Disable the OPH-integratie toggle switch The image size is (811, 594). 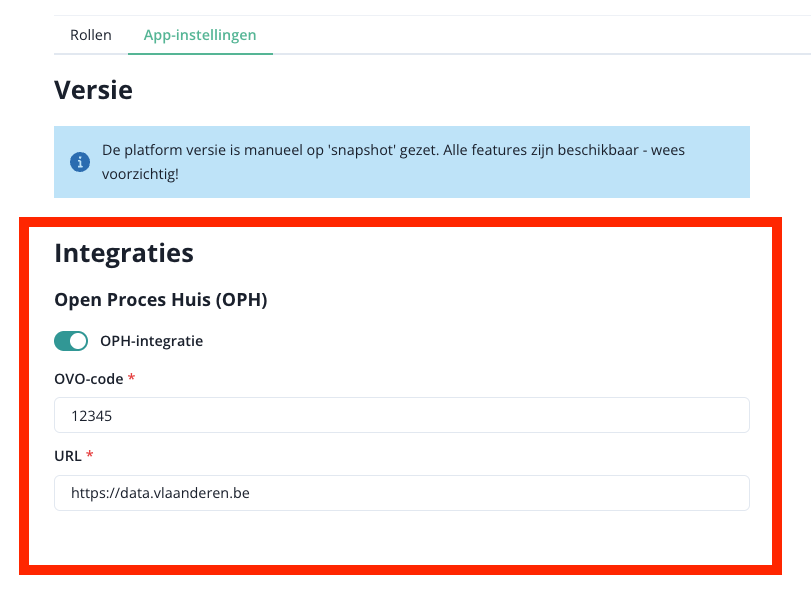(x=71, y=341)
